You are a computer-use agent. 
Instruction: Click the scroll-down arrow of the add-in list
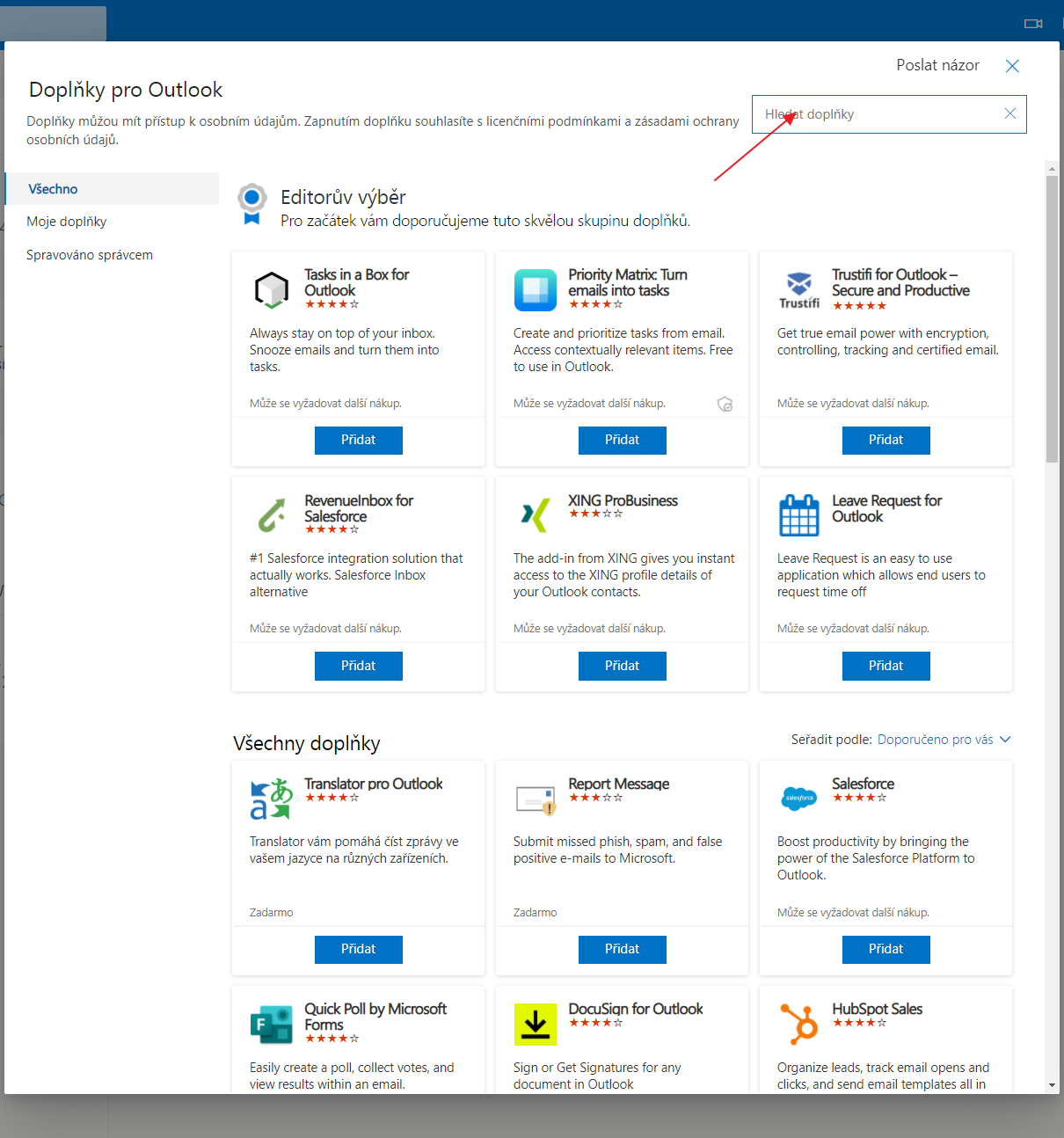(1052, 1085)
